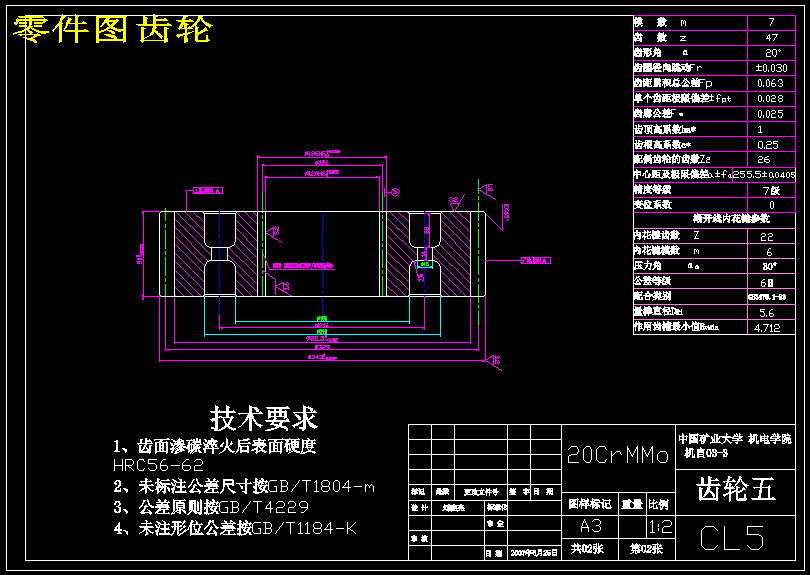
Task: Select the 齿形角 value 20° cell
Action: click(771, 53)
